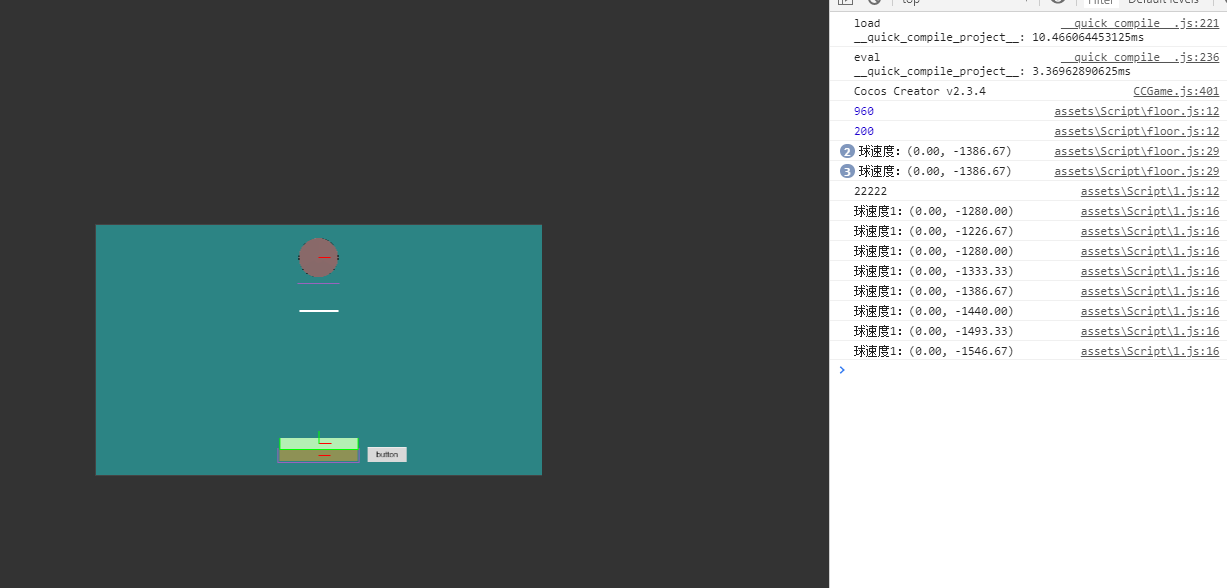1227x588 pixels.
Task: Click the 'eval' console message
Action: point(867,57)
